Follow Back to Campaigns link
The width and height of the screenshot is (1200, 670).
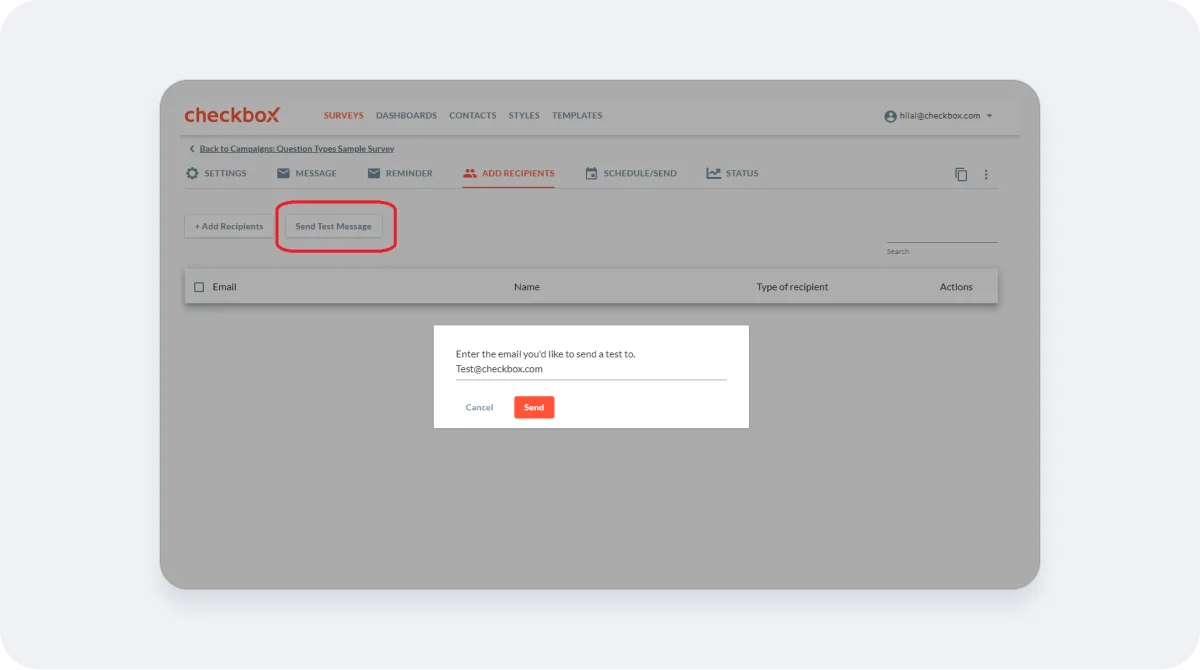(297, 148)
